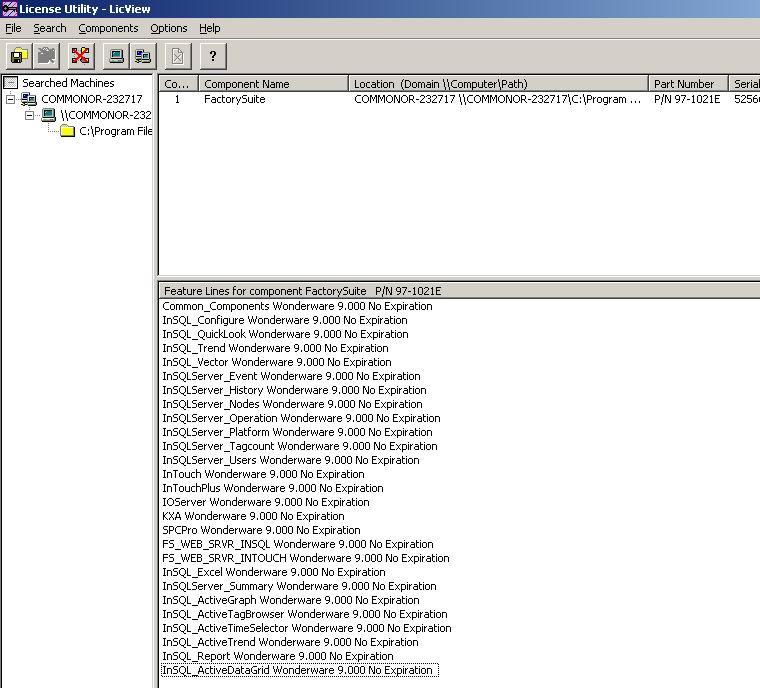Click the Feature Lines for component header bar
Screen dimensions: 760x688
tap(459, 291)
